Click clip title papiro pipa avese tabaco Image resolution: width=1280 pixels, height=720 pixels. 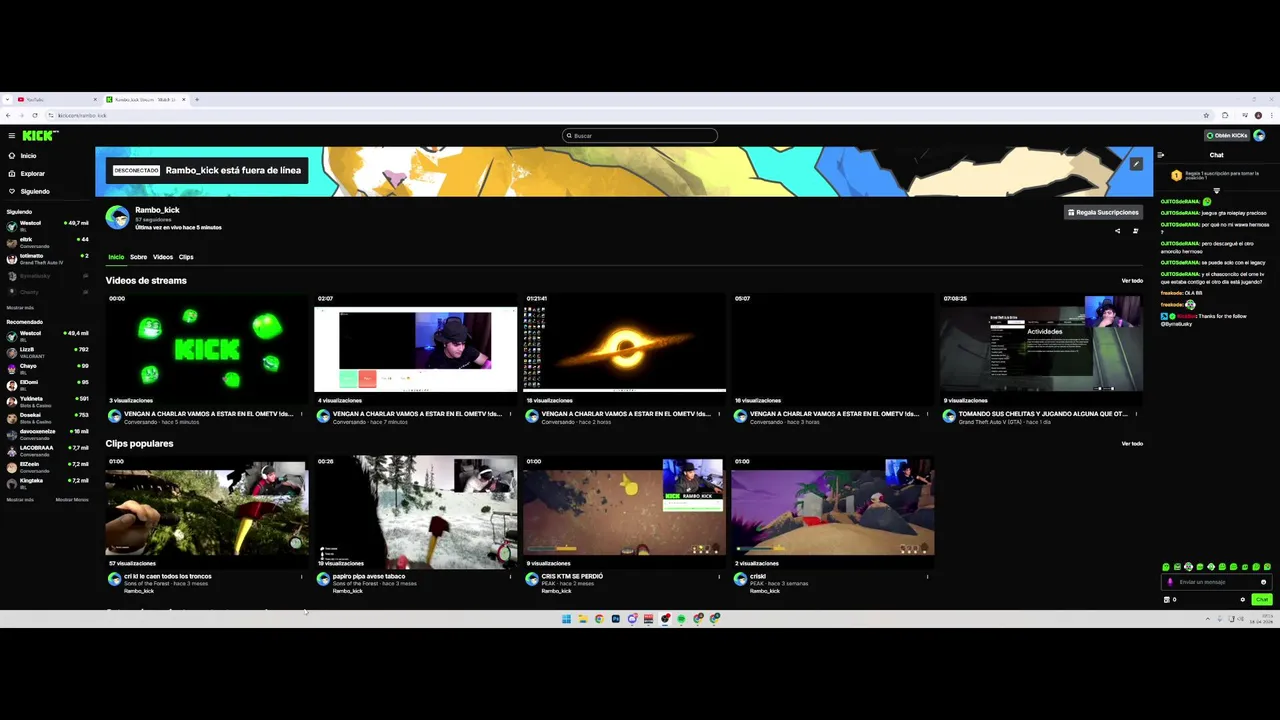(369, 576)
